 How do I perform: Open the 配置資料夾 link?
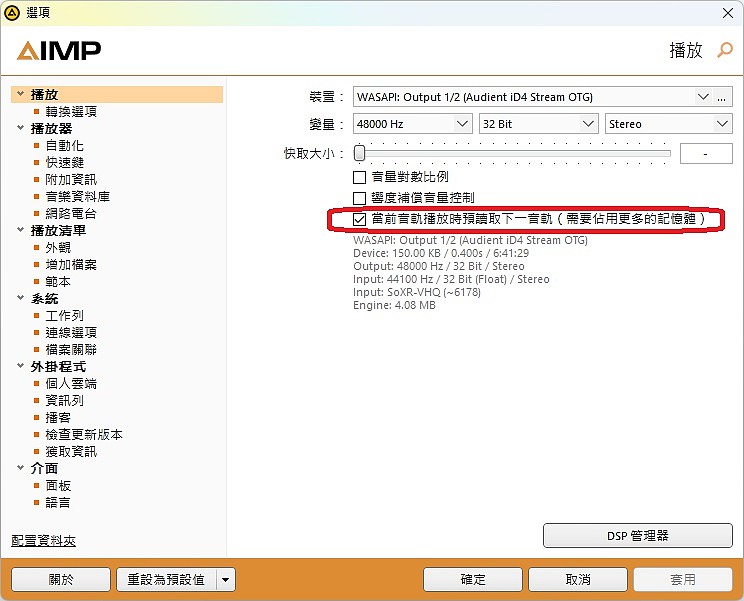(44, 541)
